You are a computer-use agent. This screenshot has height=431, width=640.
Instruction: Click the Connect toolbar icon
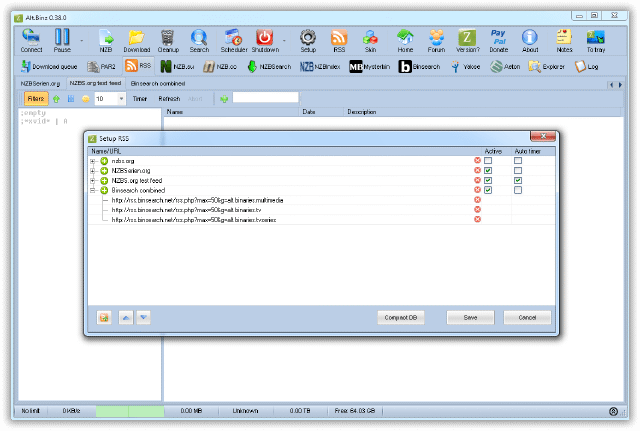(31, 41)
